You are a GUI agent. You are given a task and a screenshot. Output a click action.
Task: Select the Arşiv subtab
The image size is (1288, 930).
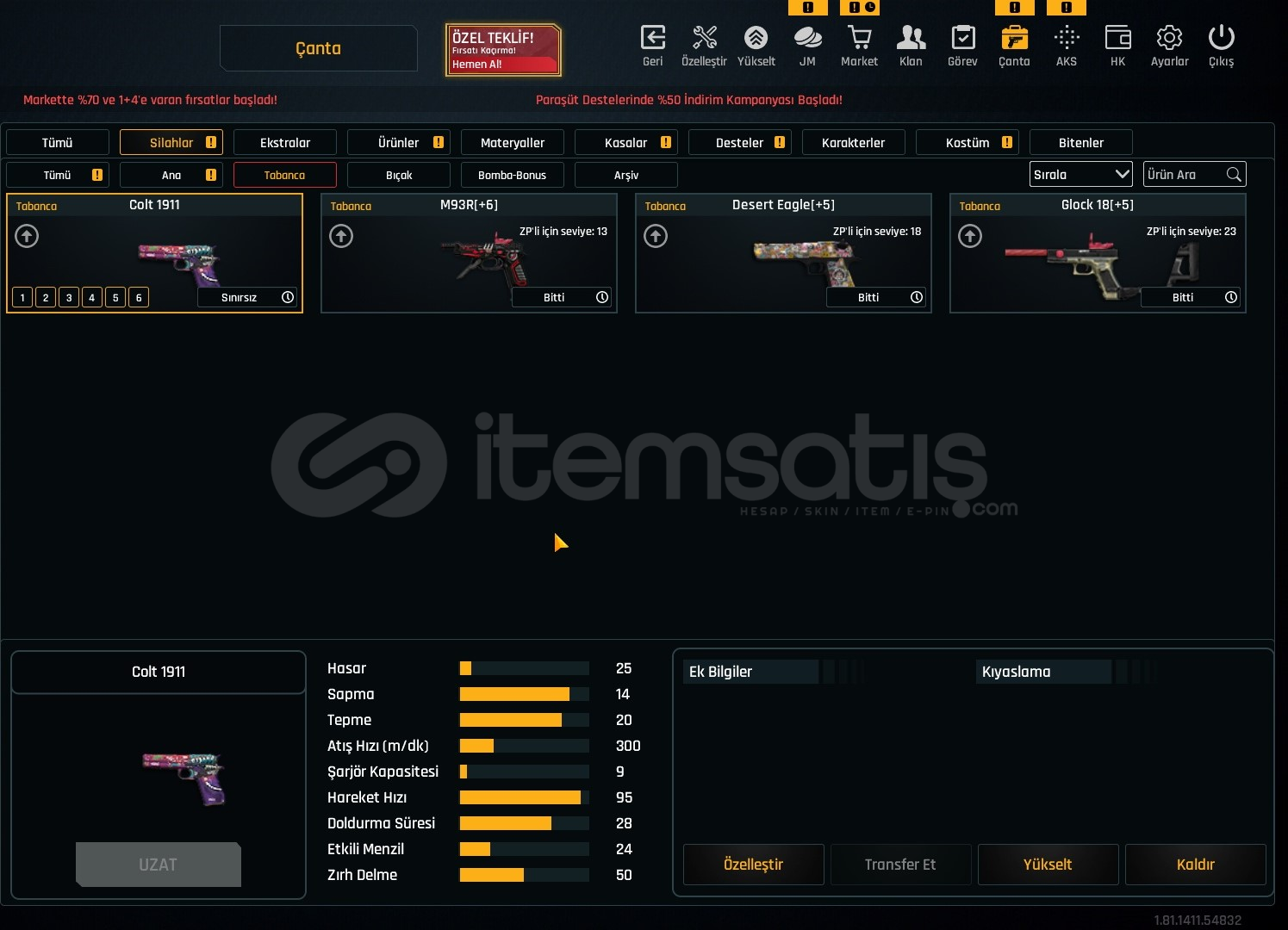coord(626,175)
